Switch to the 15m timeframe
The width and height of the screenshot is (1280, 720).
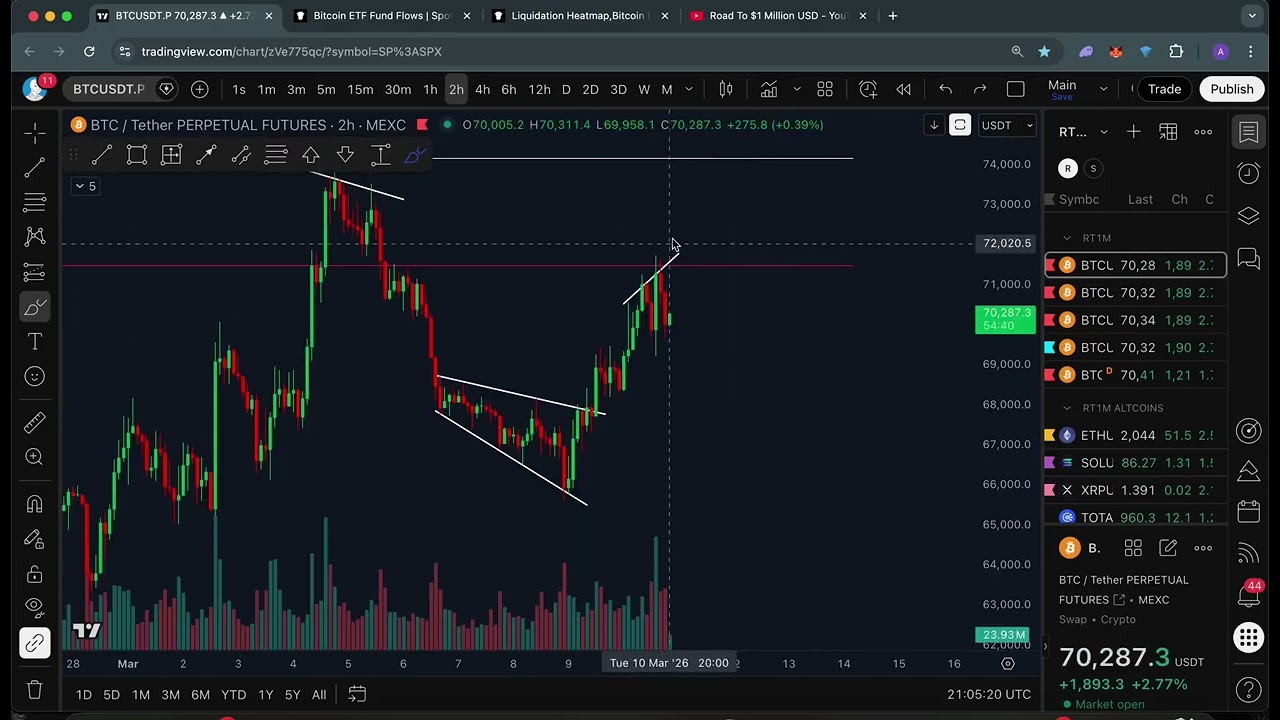(x=360, y=89)
